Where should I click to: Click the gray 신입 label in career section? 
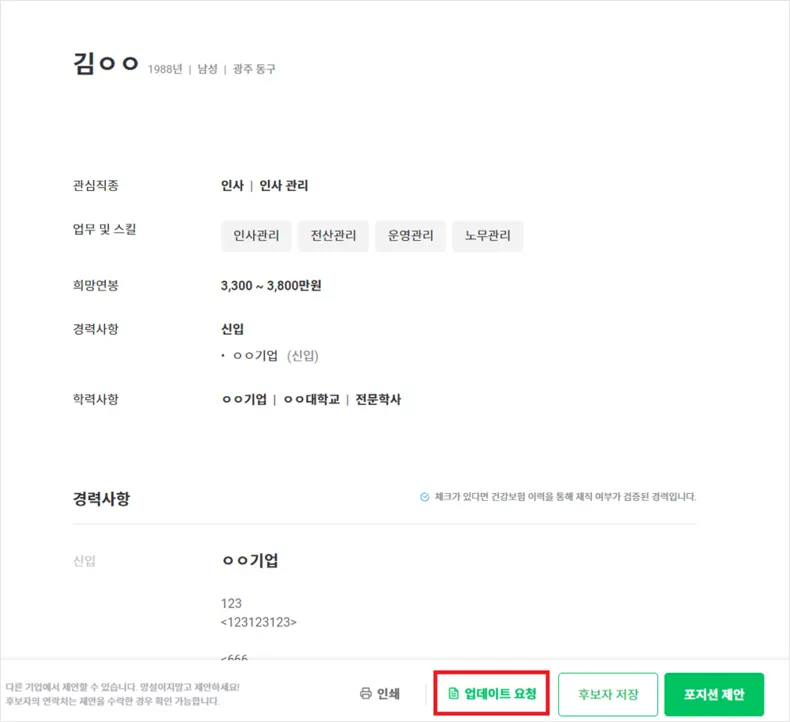(x=84, y=561)
